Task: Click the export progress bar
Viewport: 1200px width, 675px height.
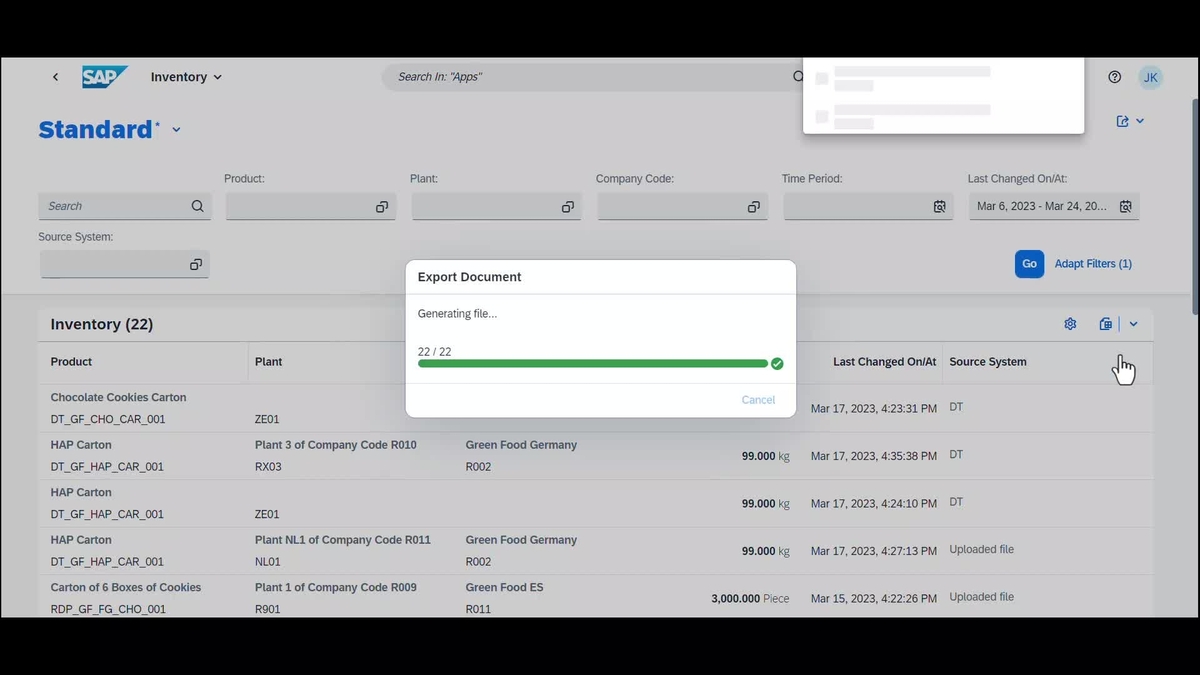Action: [x=593, y=364]
